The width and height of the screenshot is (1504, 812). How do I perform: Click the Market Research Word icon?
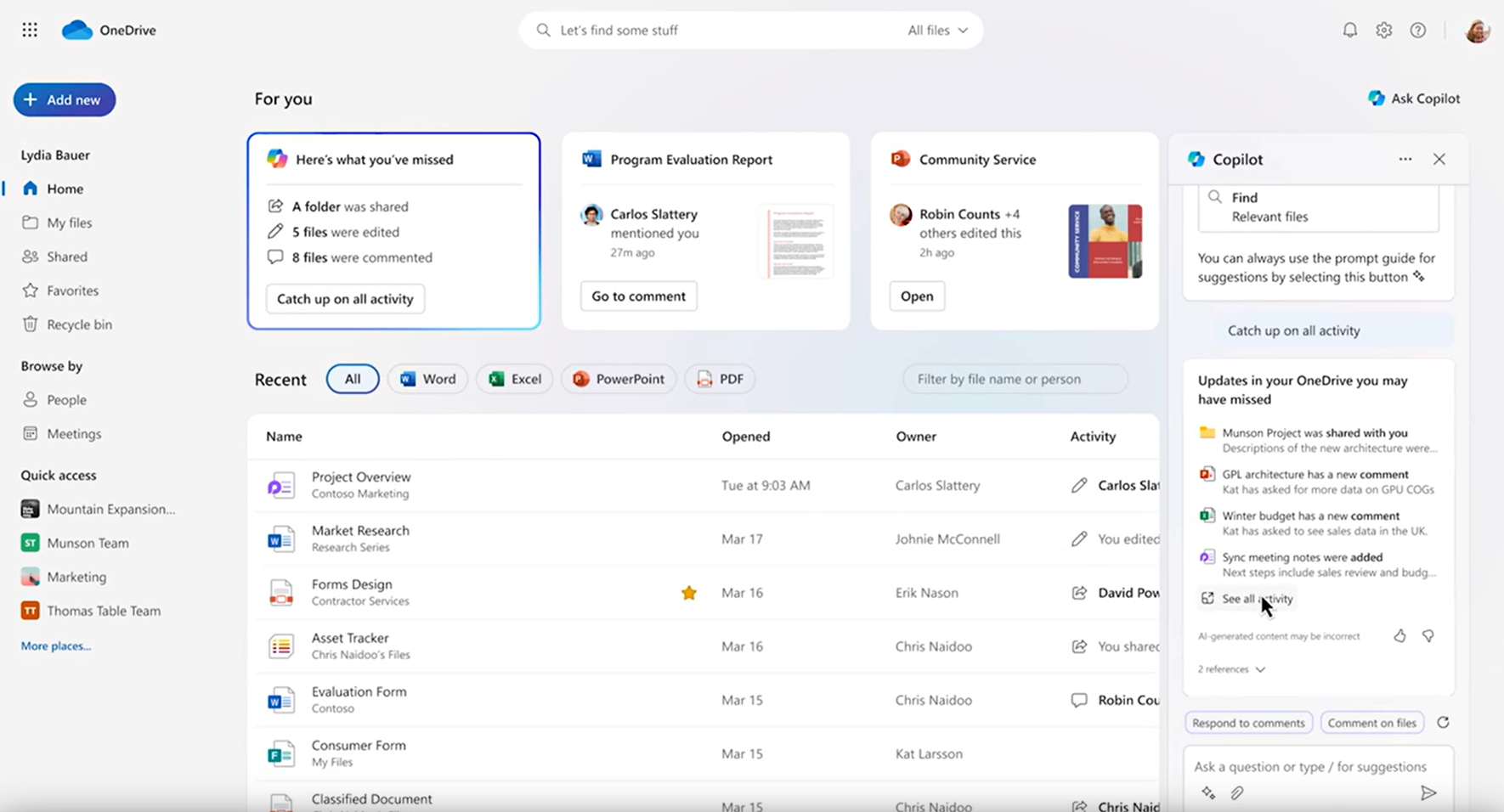[x=280, y=539]
